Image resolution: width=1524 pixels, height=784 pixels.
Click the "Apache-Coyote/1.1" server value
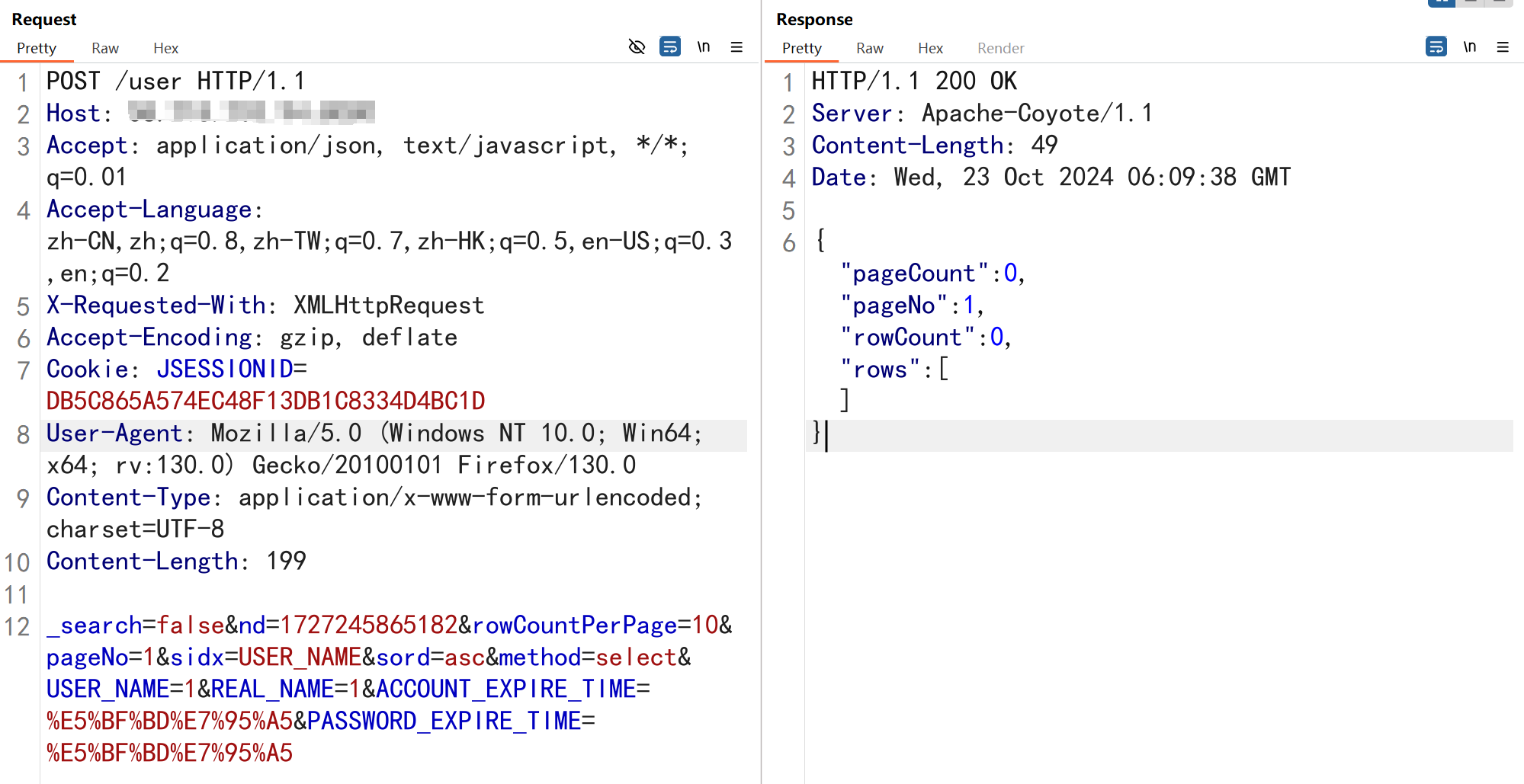pyautogui.click(x=1038, y=113)
